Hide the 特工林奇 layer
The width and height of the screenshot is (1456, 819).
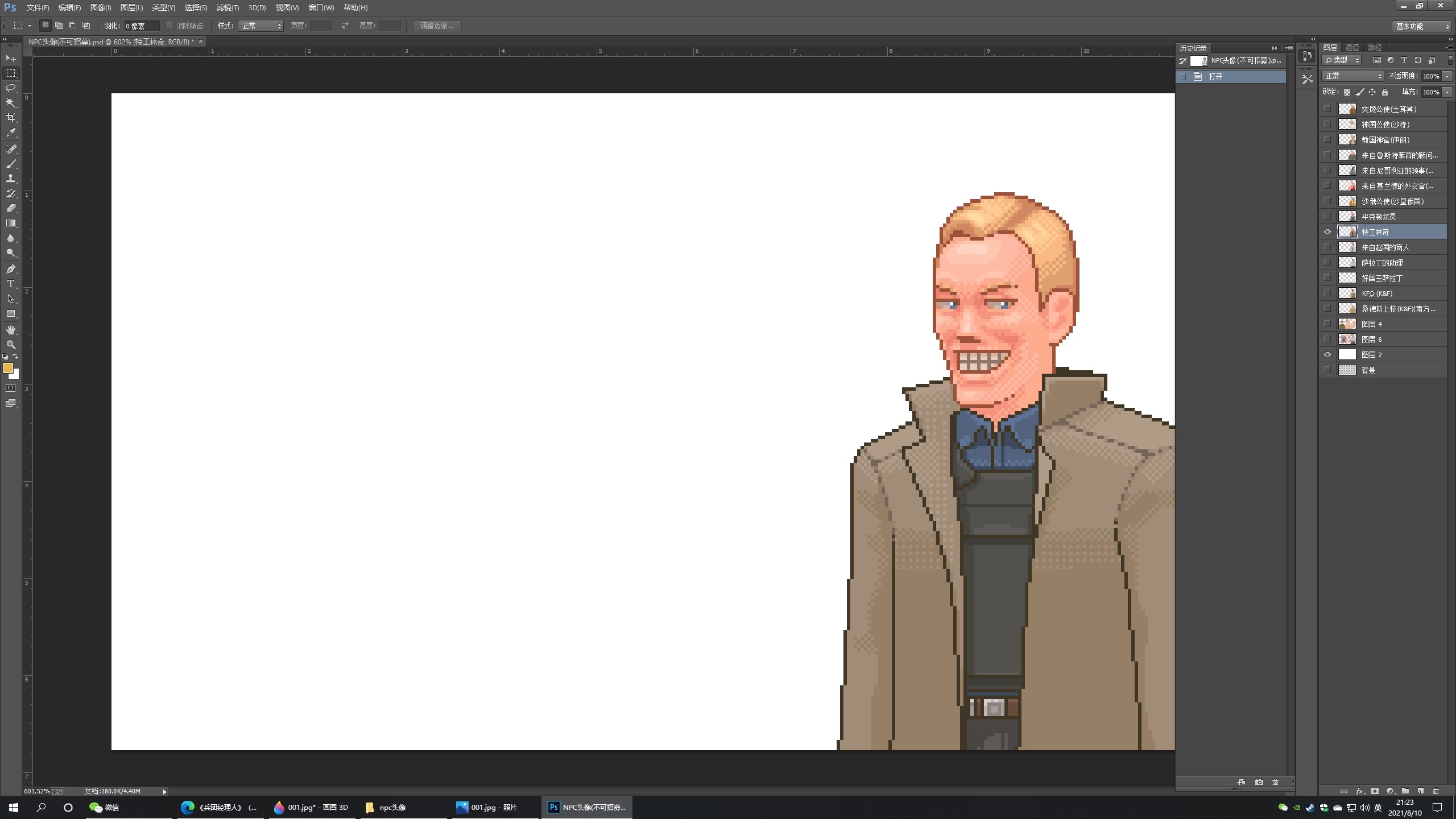(x=1327, y=232)
